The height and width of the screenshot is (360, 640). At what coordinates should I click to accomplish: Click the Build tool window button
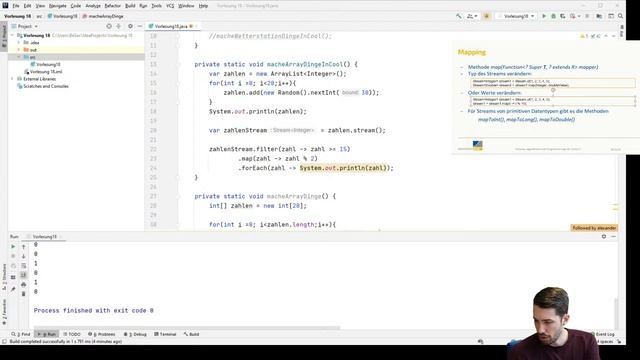tap(191, 334)
